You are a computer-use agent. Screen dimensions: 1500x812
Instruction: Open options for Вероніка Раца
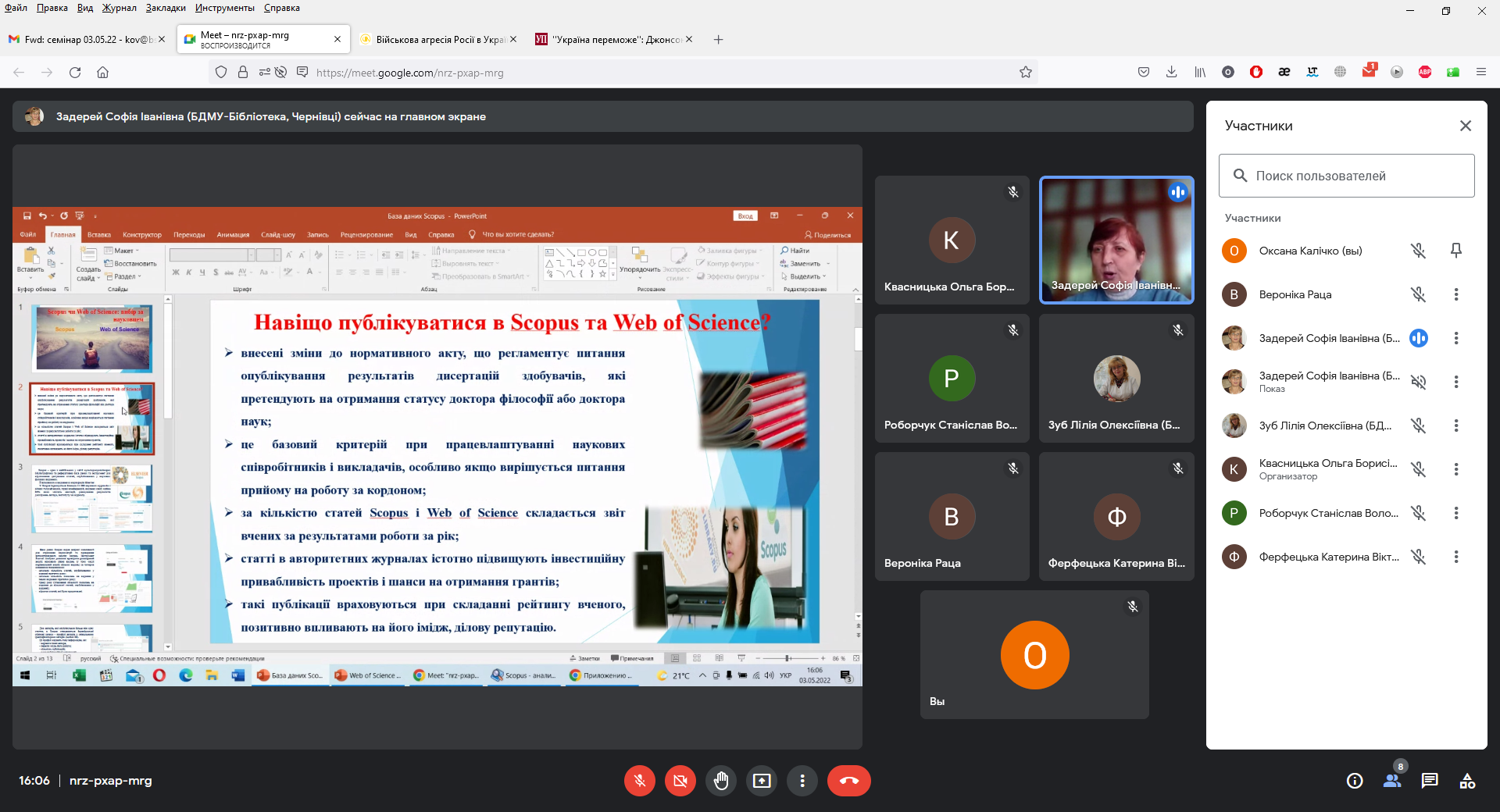(1456, 294)
